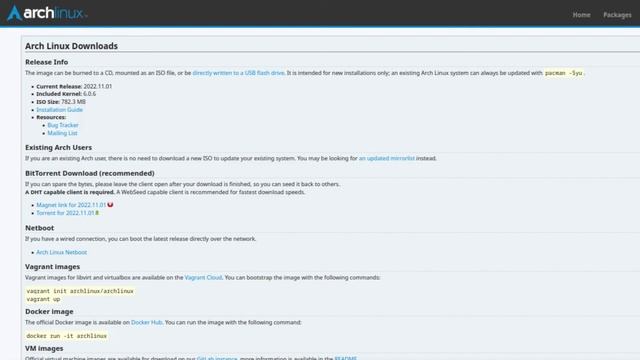Click Magnet link for 2022.11.01
The image size is (640, 360).
(x=71, y=205)
